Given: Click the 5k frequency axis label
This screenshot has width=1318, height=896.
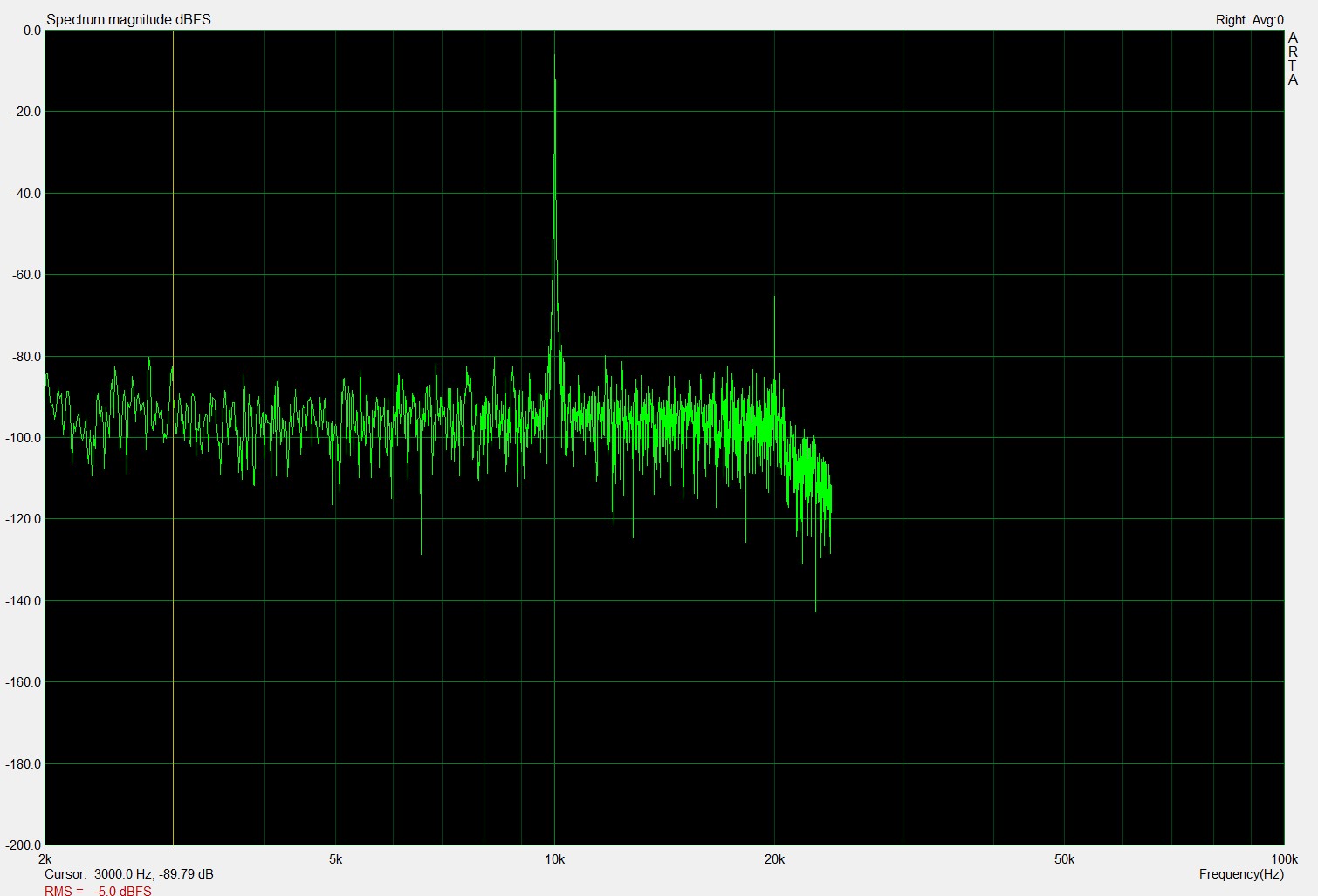Looking at the screenshot, I should tap(335, 858).
